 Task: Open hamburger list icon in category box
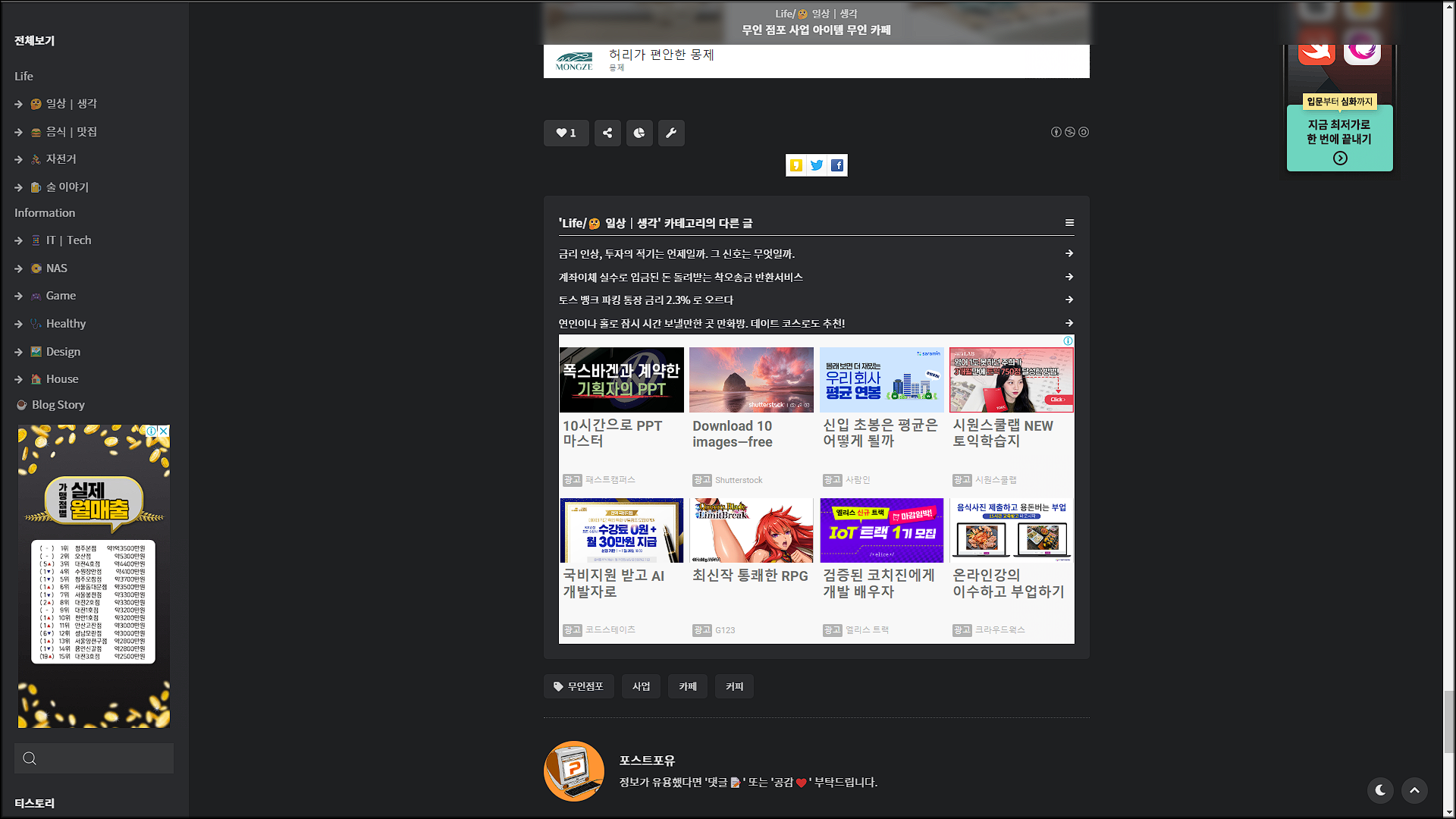coord(1069,223)
